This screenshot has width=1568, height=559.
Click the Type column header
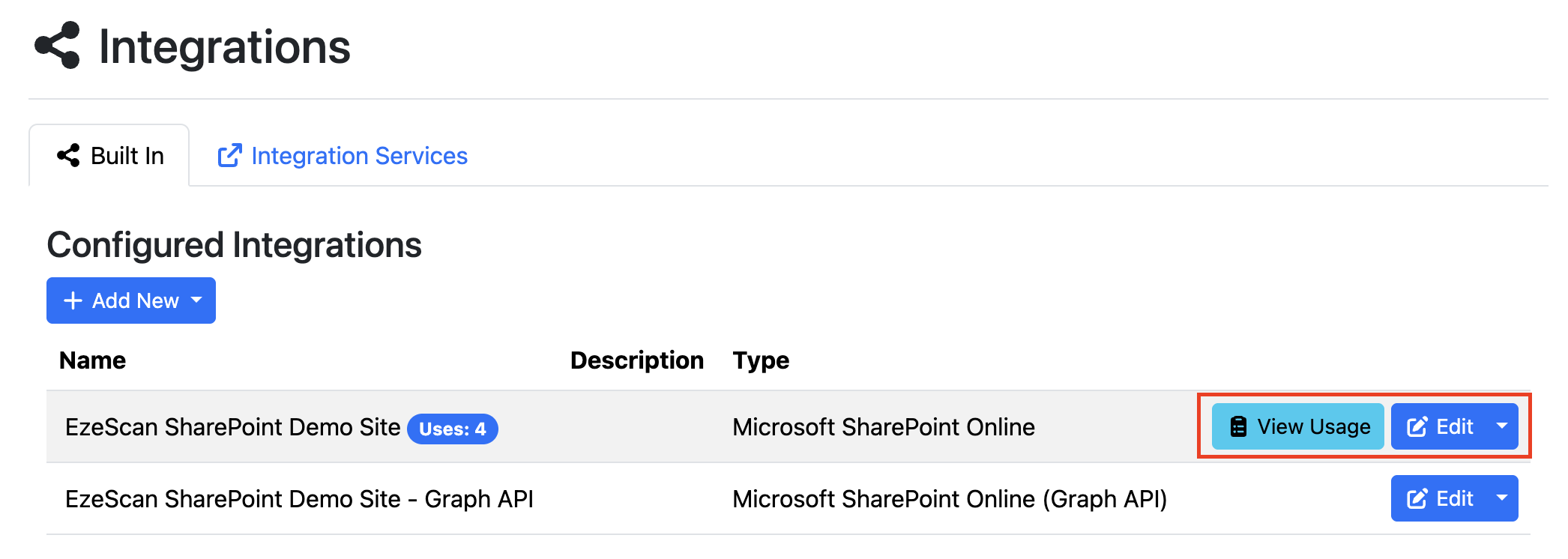tap(761, 360)
